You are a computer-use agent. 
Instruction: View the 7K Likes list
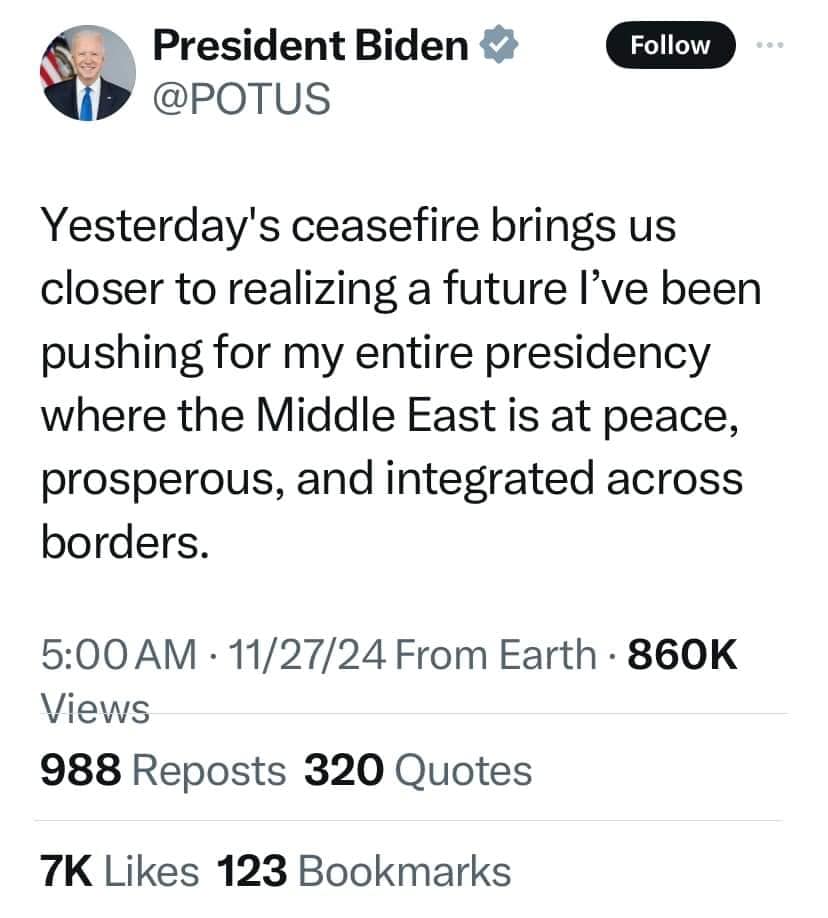pyautogui.click(x=119, y=871)
